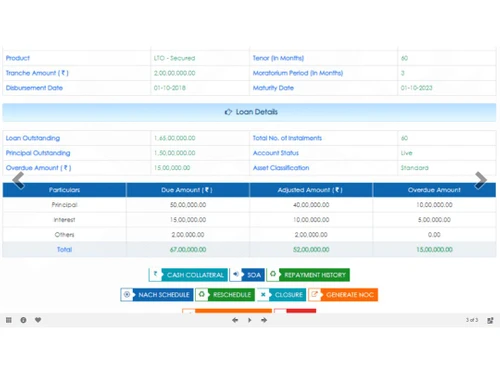Click Principal adjusted amount 40,00,000.00
Screen dimensions: 500x375
click(x=311, y=205)
